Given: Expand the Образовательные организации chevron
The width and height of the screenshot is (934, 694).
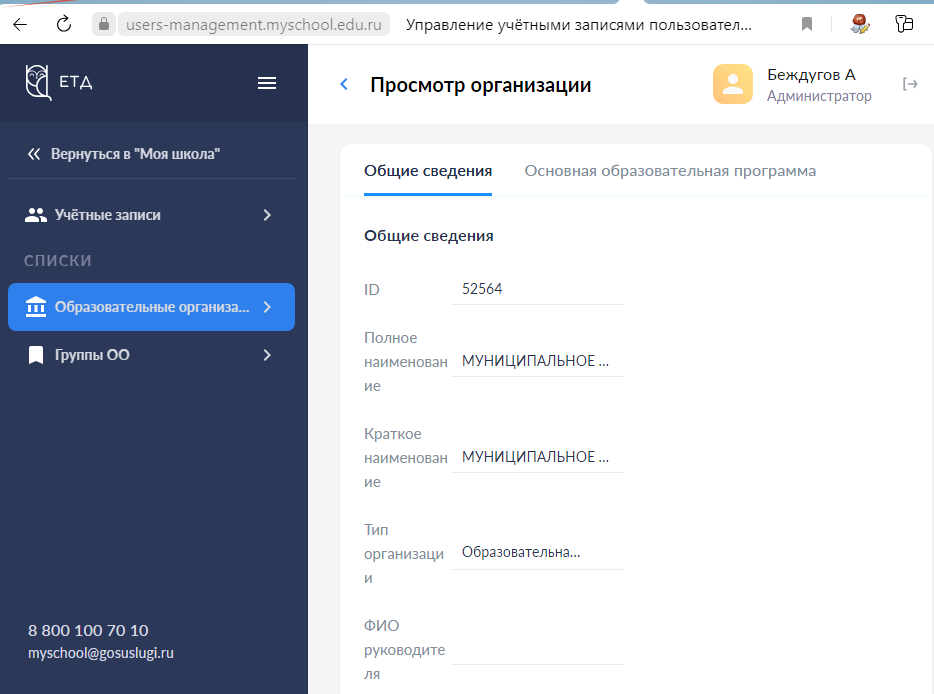Looking at the screenshot, I should click(x=267, y=307).
